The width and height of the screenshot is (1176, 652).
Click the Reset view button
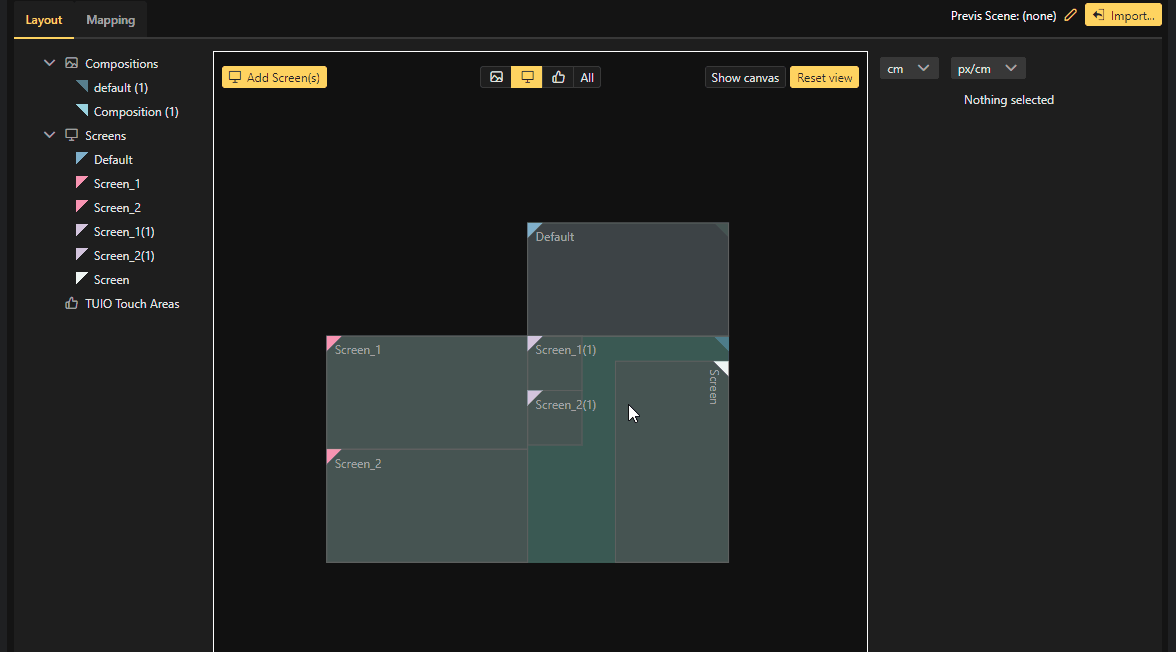(x=824, y=77)
